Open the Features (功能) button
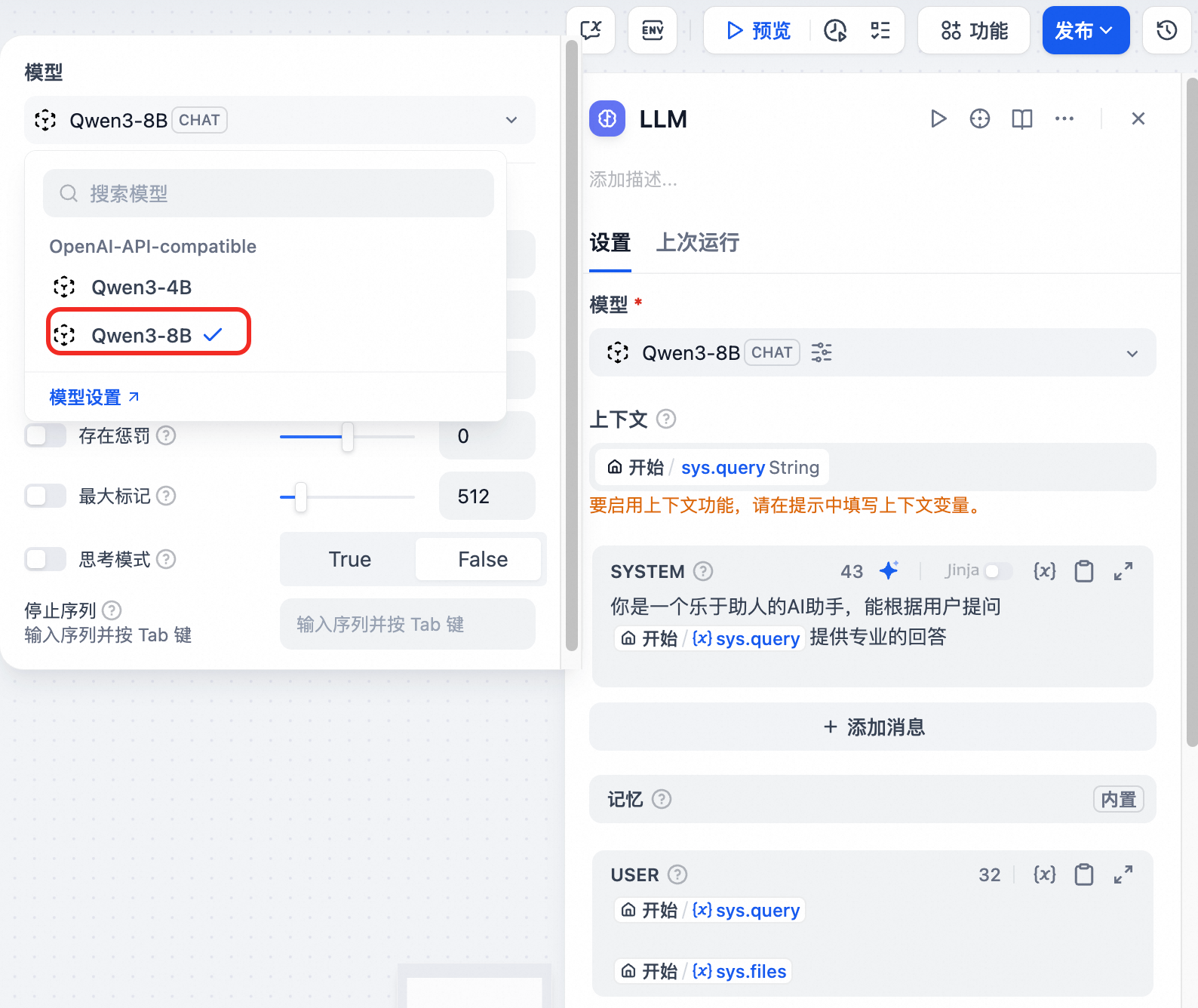Screen dimensions: 1198x1008 (973, 30)
